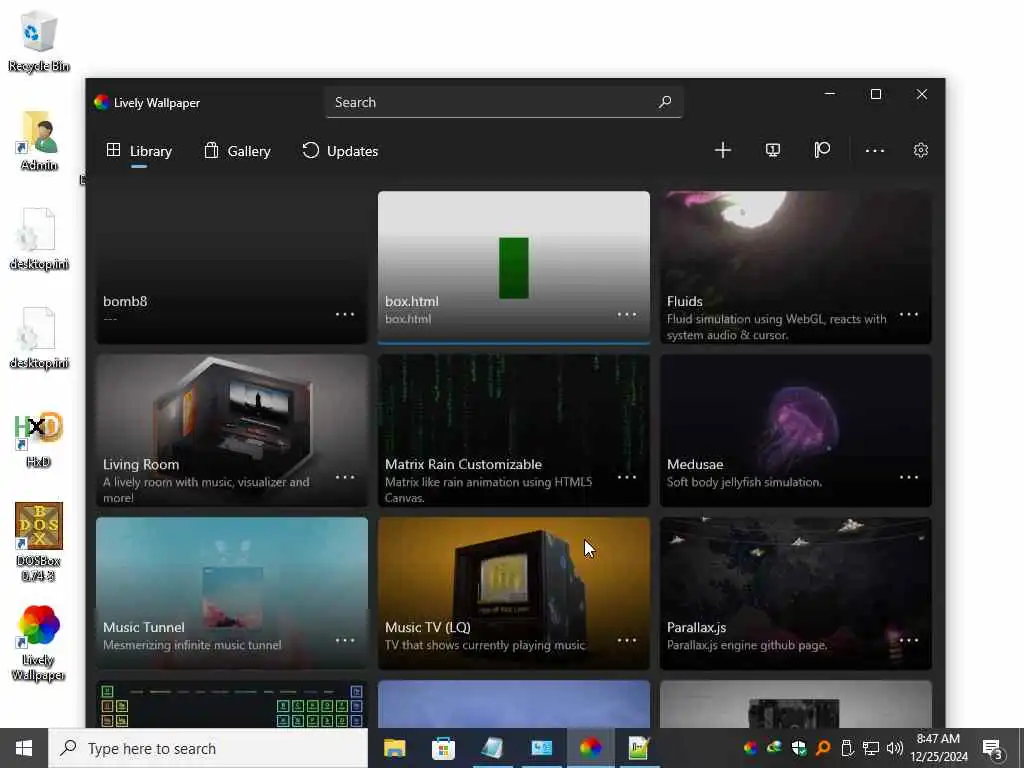Switch to the Gallery tab
The image size is (1024, 768).
[237, 151]
